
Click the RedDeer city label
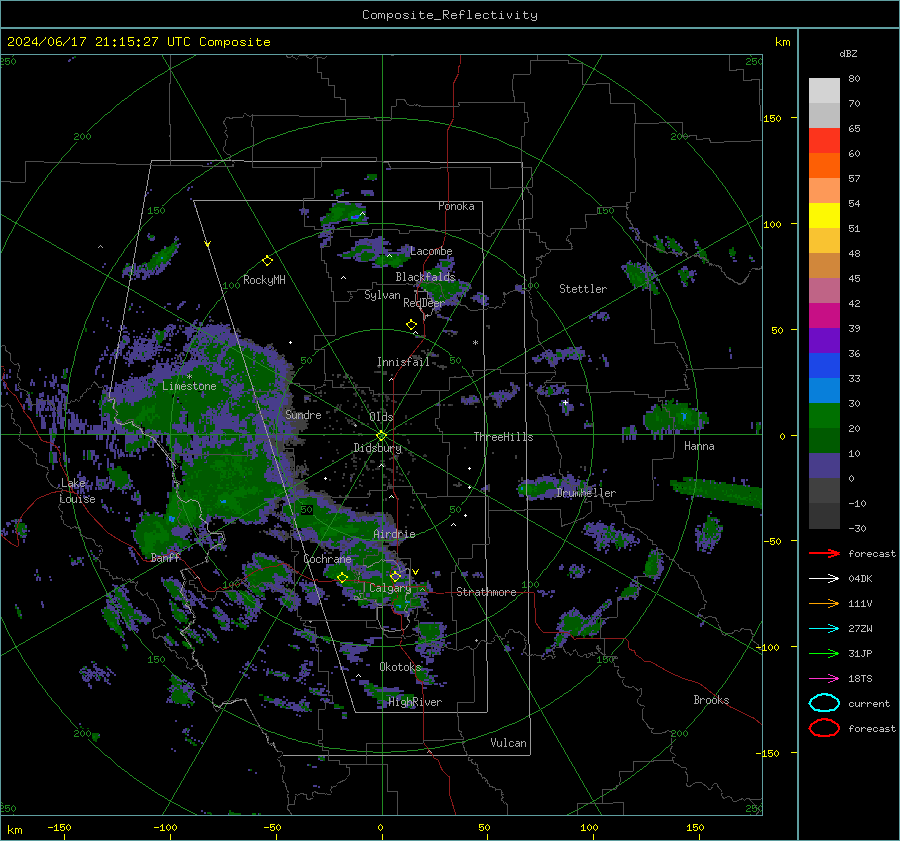click(424, 303)
